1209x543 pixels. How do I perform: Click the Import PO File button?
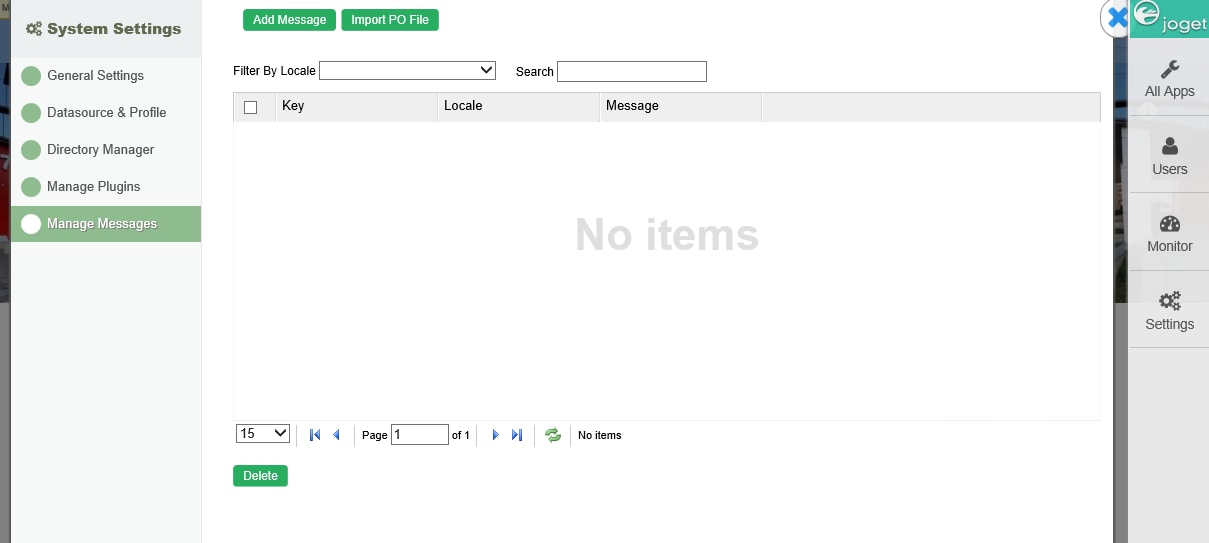(390, 20)
